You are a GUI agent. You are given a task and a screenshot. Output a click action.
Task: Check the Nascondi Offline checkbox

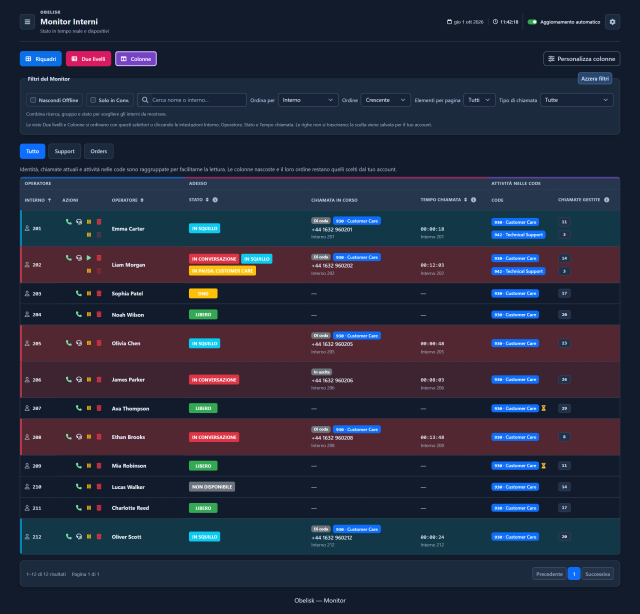click(x=33, y=100)
